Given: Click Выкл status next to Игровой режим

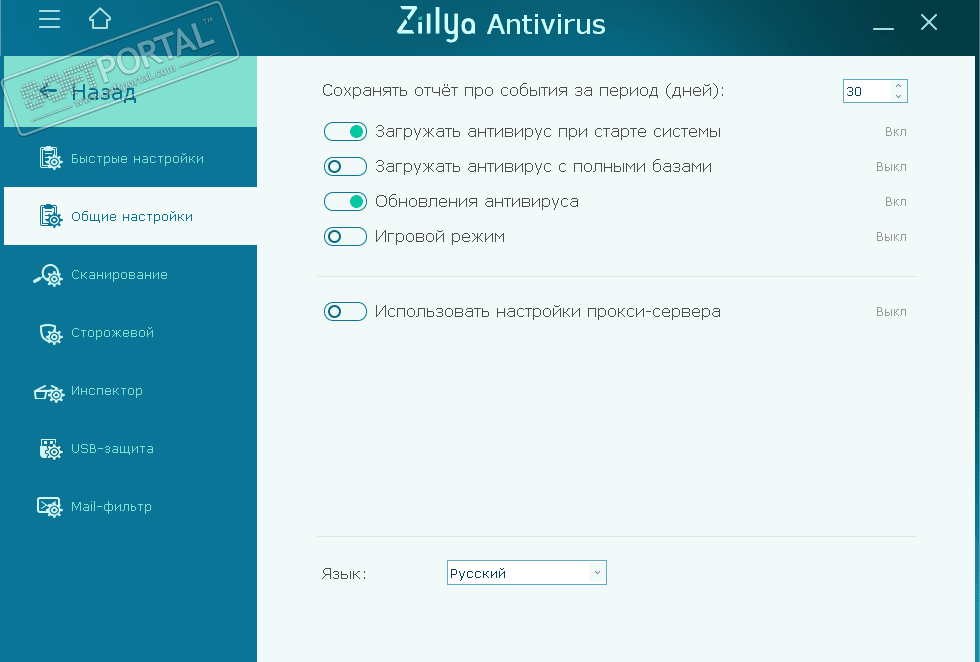Looking at the screenshot, I should [891, 237].
